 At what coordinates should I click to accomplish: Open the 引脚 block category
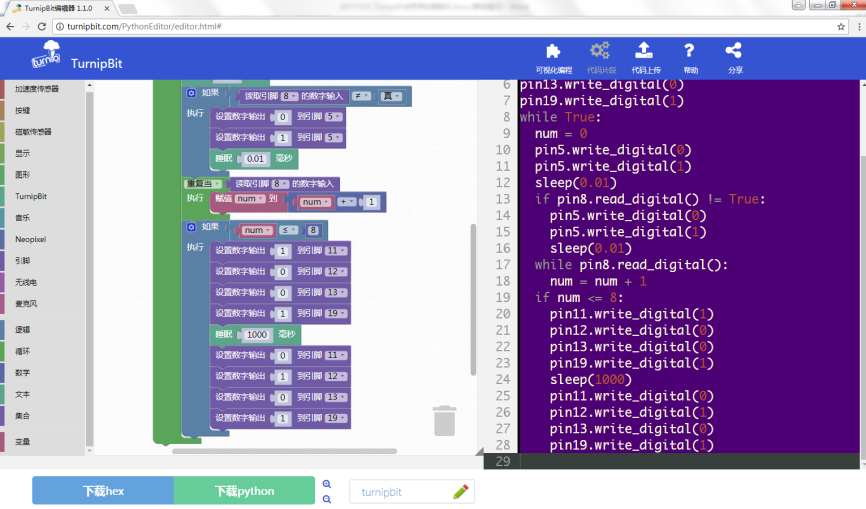coord(23,261)
